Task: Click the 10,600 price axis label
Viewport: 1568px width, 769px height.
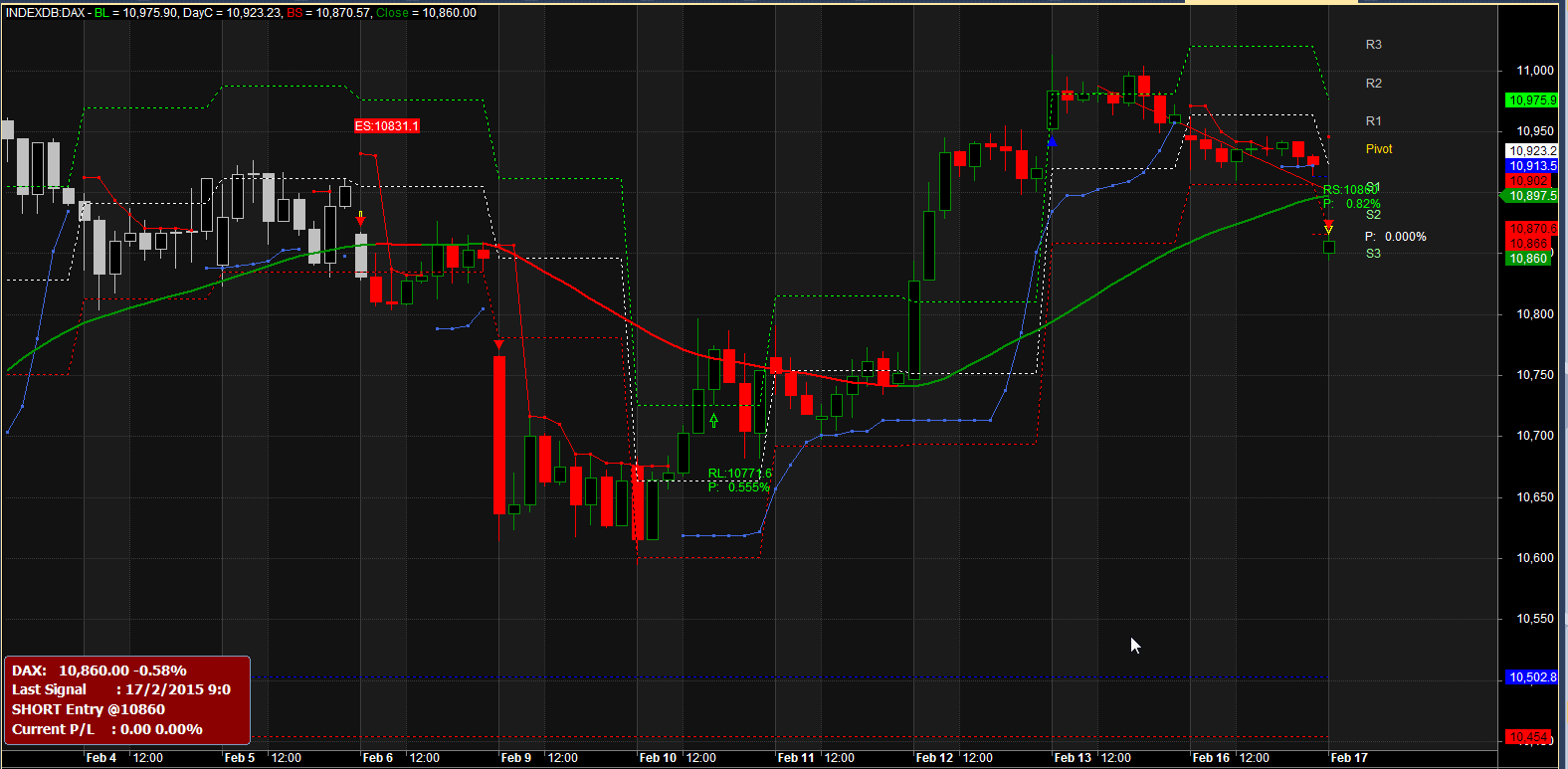Action: click(1535, 558)
